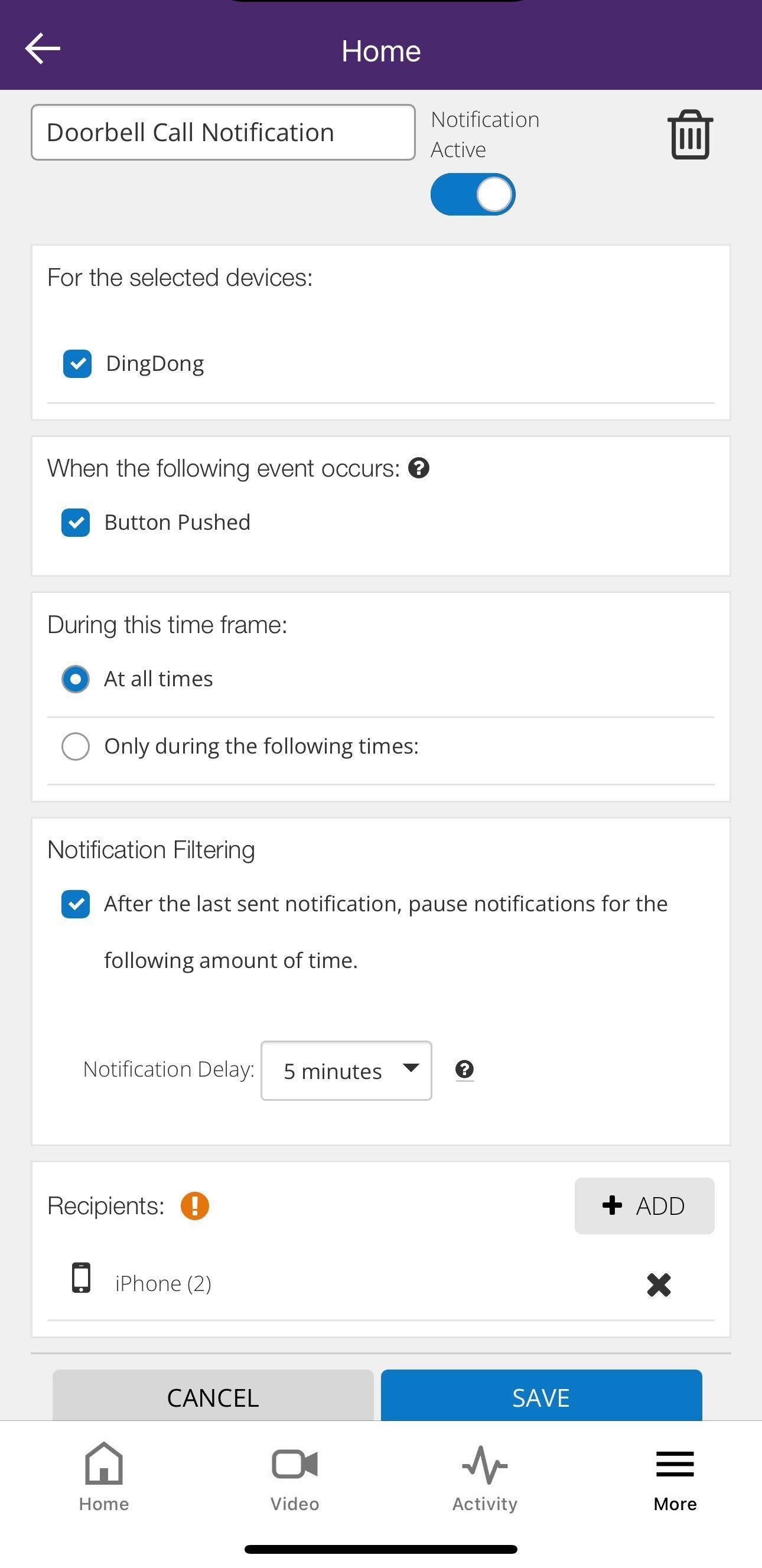Tap the iPhone device icon
This screenshot has height=1568, width=762.
click(81, 1277)
